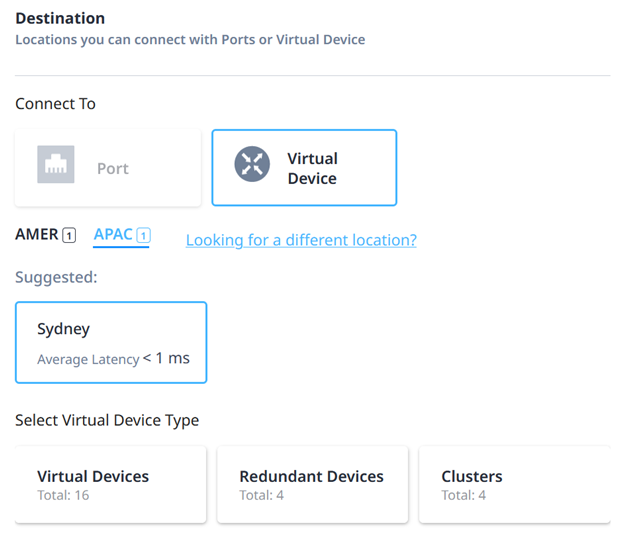Choose the Virtual Devices type card

111,484
